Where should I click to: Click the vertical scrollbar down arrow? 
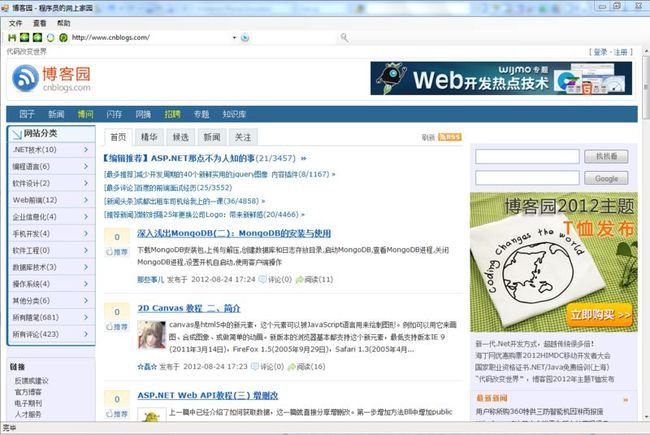(646, 417)
